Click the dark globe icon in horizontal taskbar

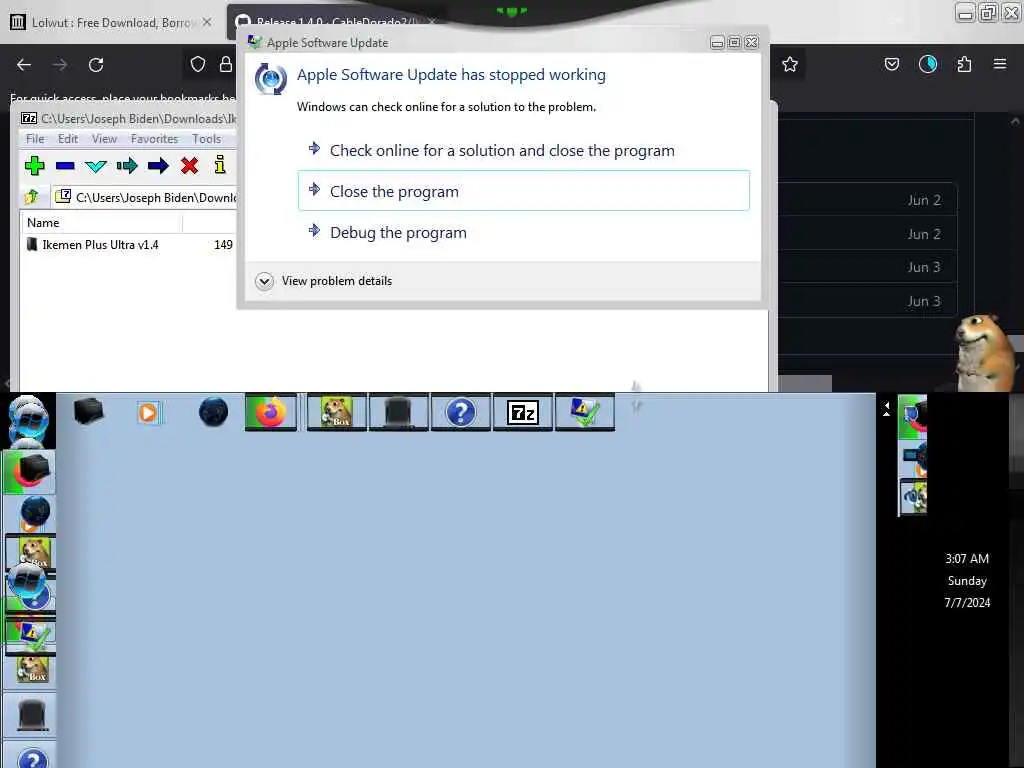[x=214, y=412]
